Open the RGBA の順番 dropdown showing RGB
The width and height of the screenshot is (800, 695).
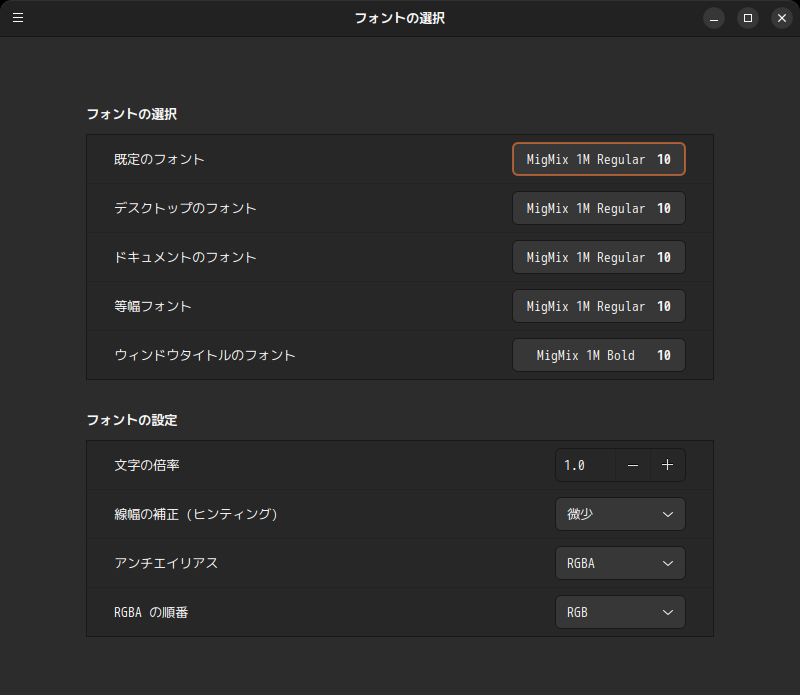pos(620,612)
